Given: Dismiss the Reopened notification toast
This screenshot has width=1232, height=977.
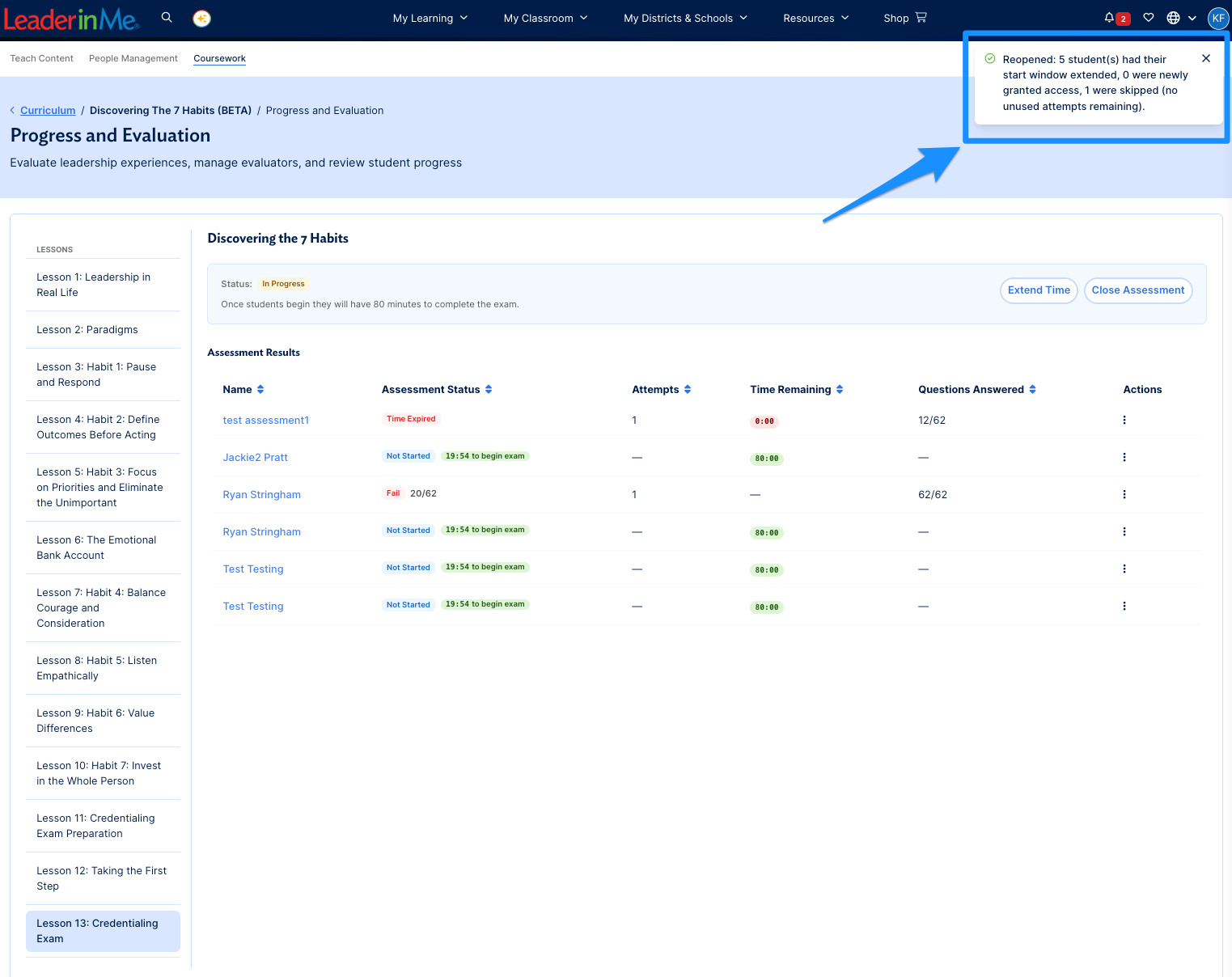Looking at the screenshot, I should click(x=1206, y=58).
